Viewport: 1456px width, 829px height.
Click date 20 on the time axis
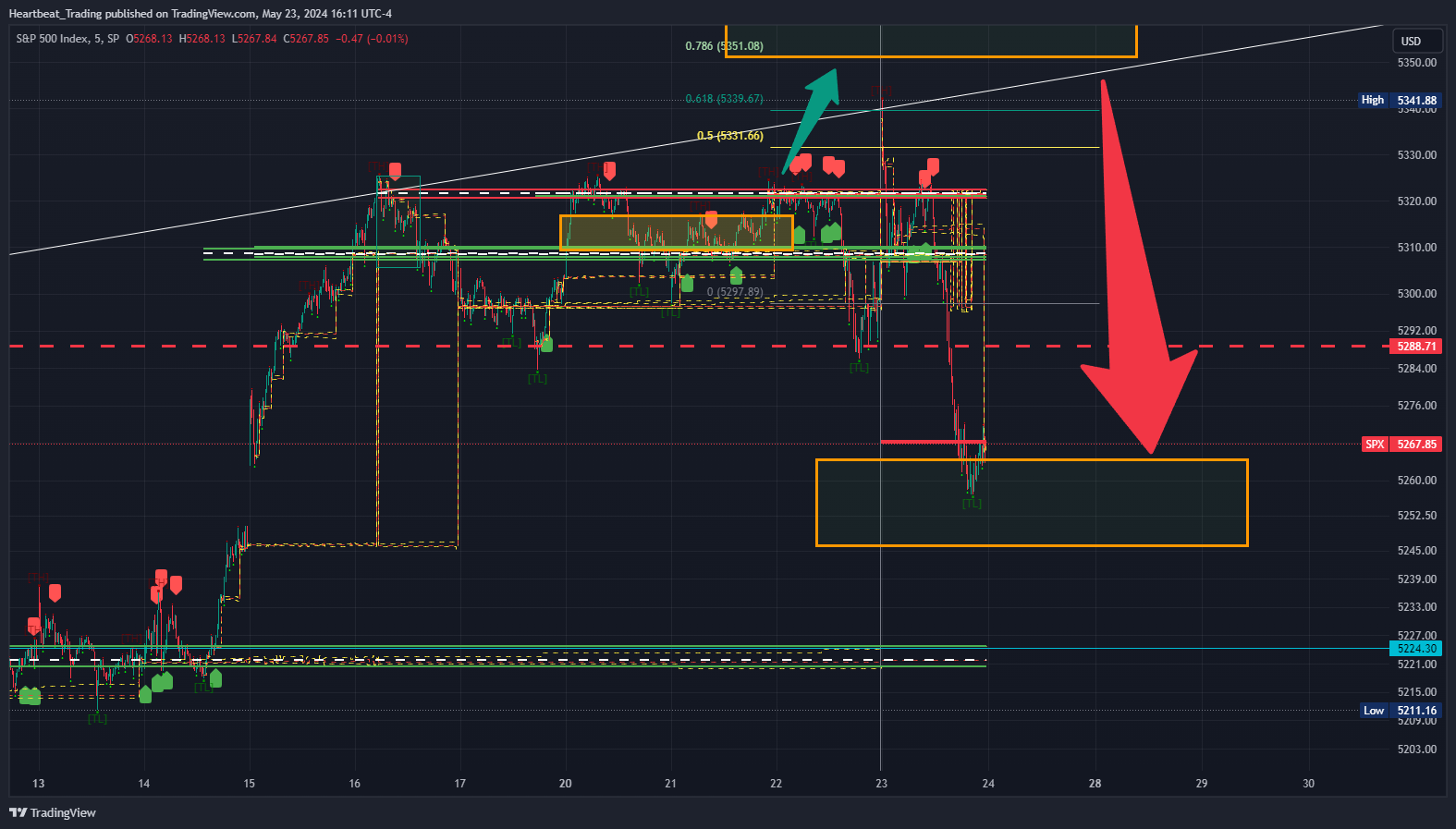tap(565, 784)
